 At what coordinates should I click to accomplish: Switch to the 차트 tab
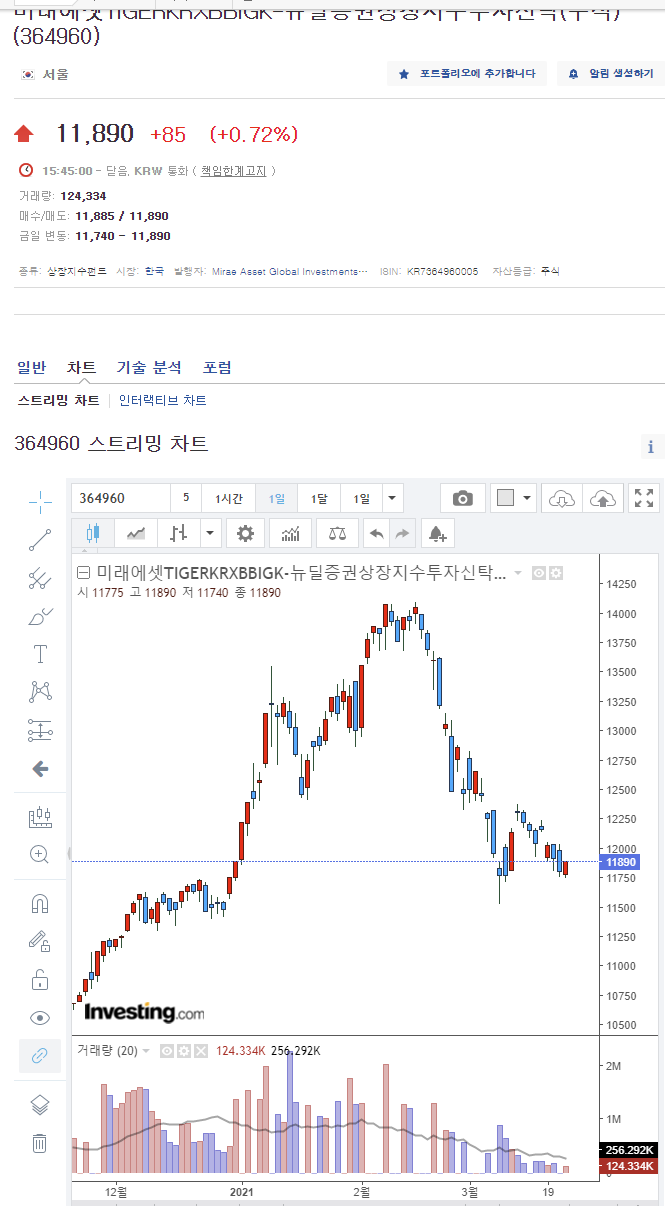click(x=82, y=368)
